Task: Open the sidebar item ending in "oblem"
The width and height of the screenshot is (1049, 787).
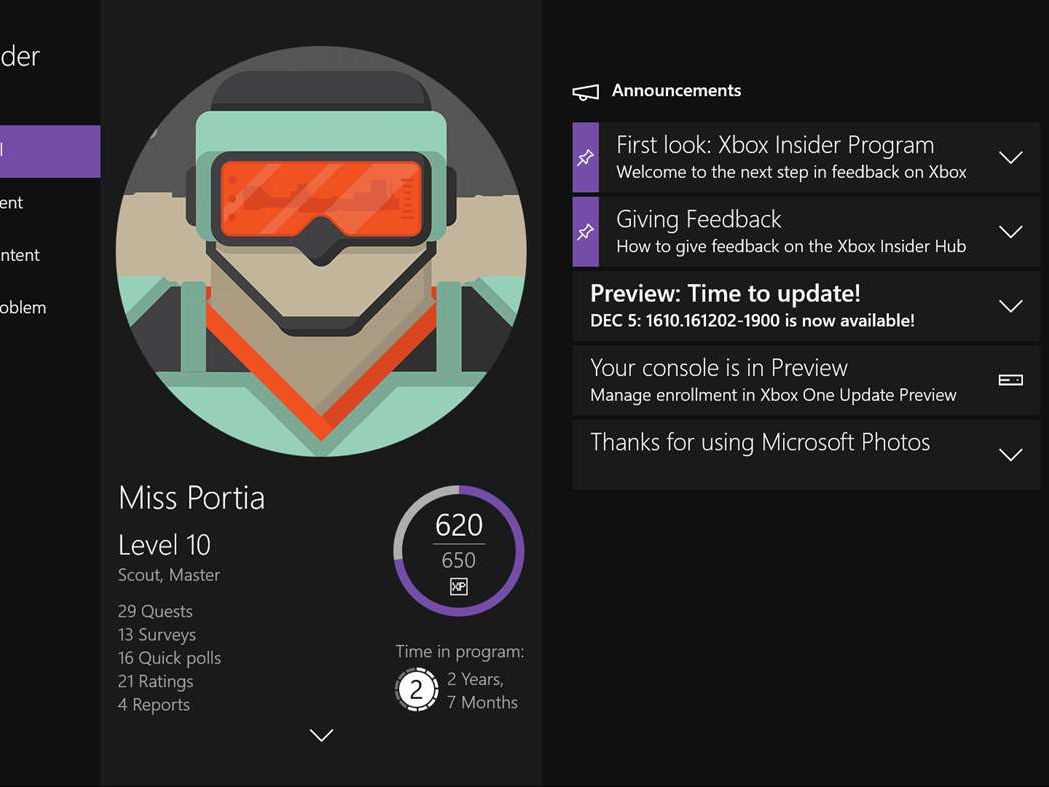Action: tap(23, 308)
